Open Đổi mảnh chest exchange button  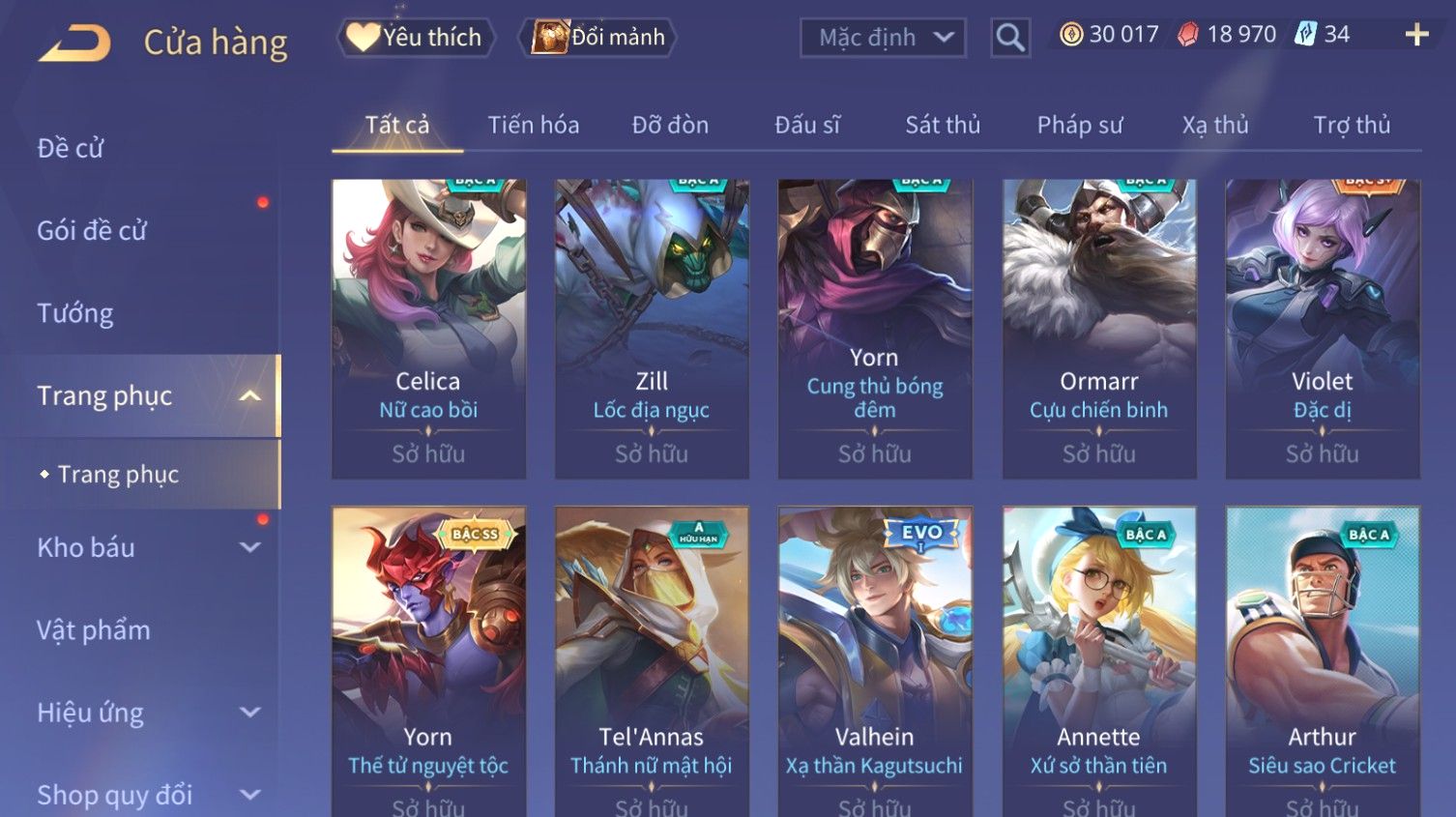tap(597, 38)
